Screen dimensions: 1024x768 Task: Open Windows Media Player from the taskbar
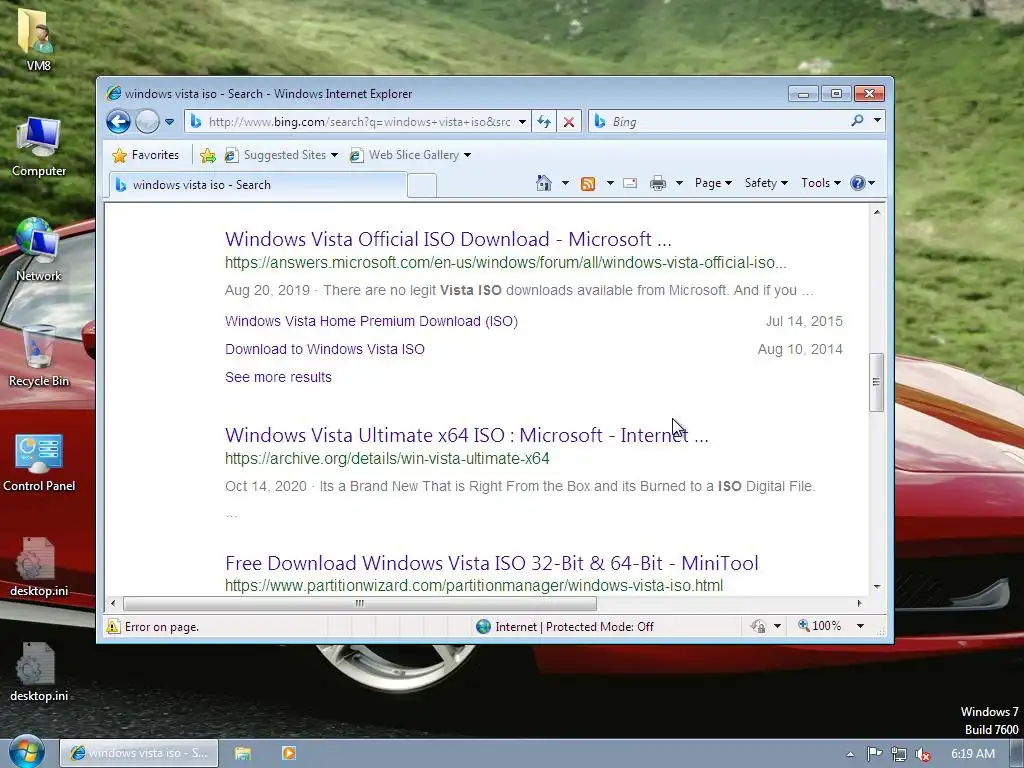[x=288, y=753]
